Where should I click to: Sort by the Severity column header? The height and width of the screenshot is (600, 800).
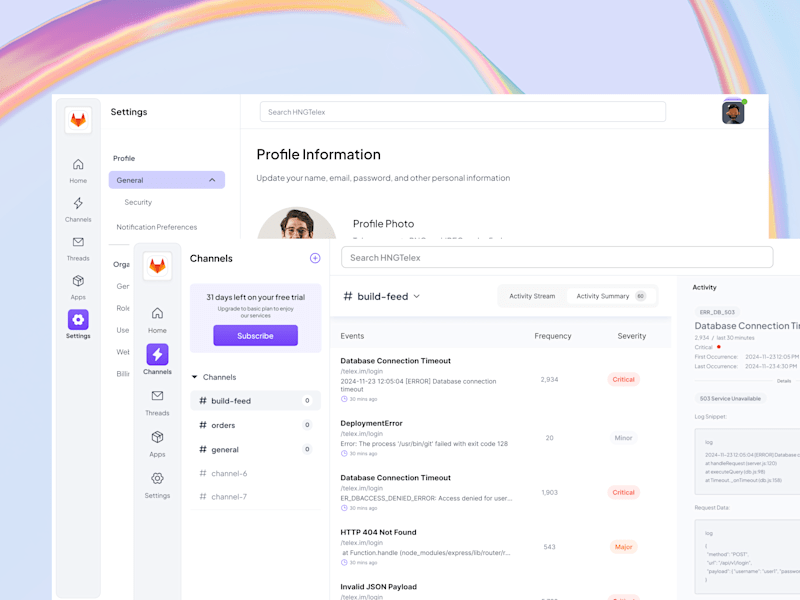coord(632,336)
